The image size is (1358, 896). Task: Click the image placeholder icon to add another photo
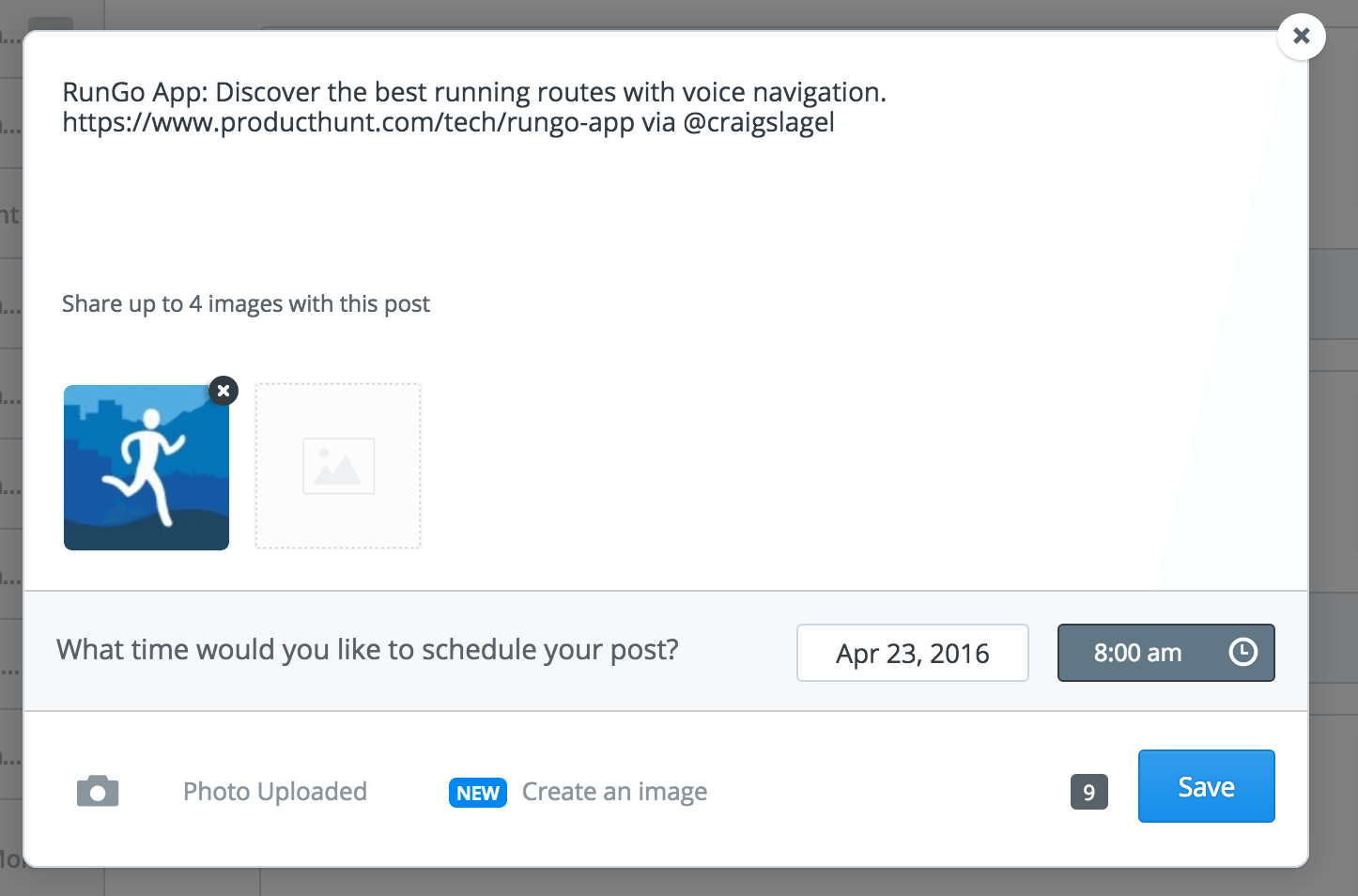coord(337,465)
